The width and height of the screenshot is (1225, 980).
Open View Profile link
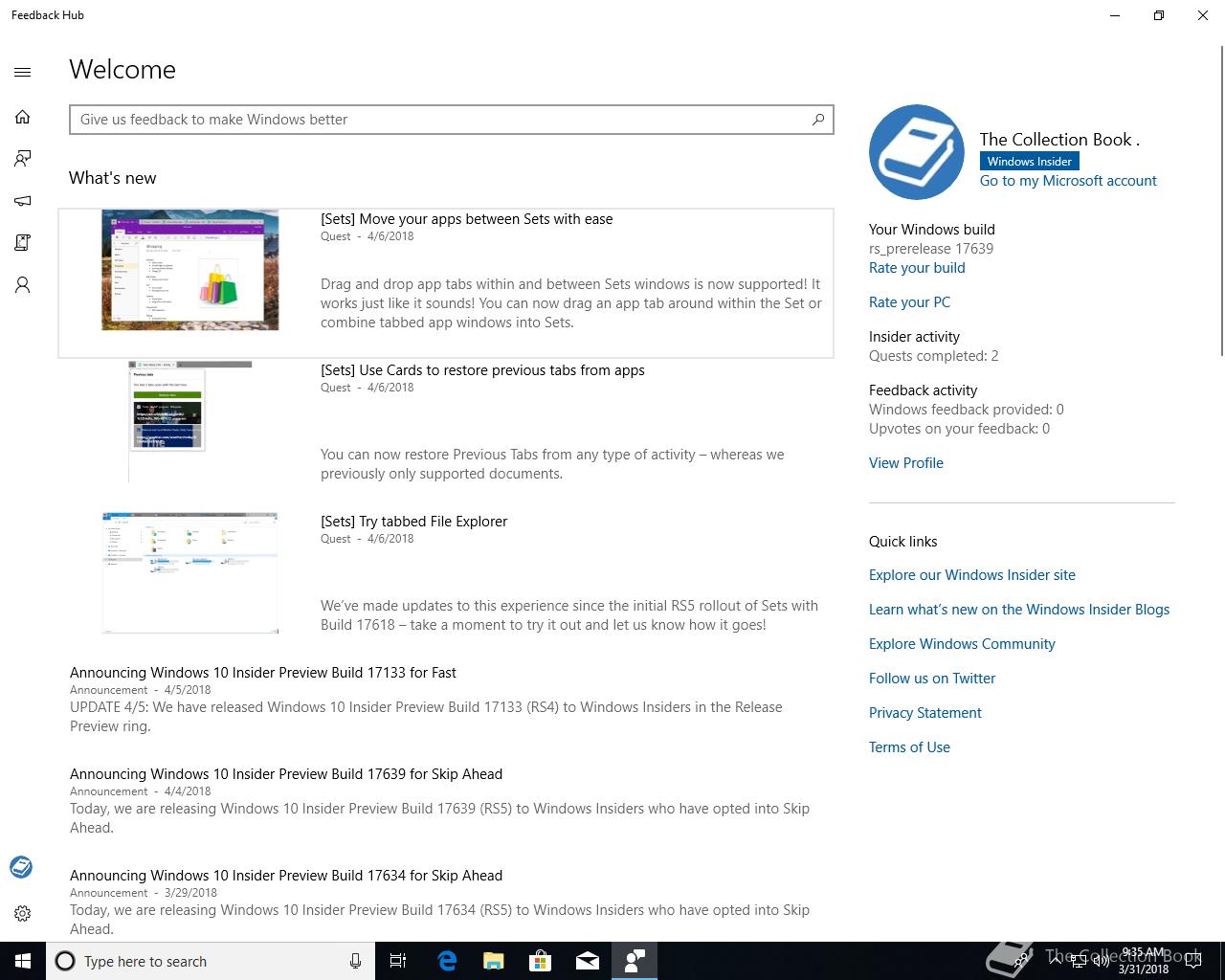click(906, 463)
